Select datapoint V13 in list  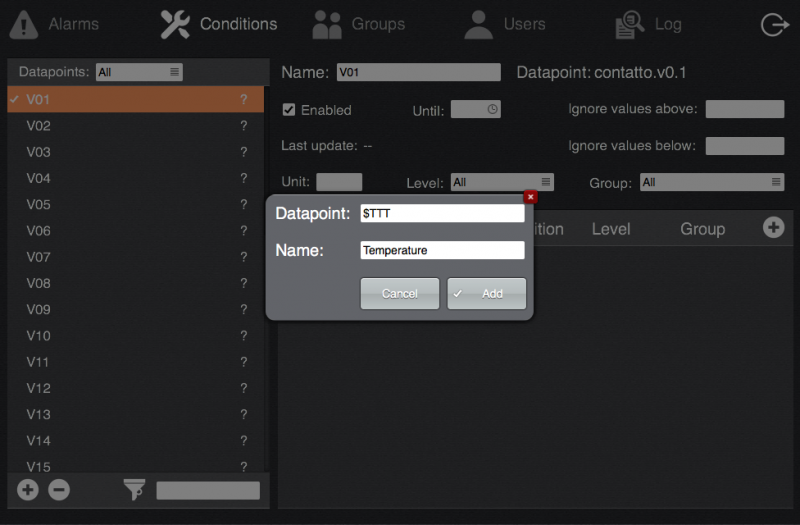[136, 414]
